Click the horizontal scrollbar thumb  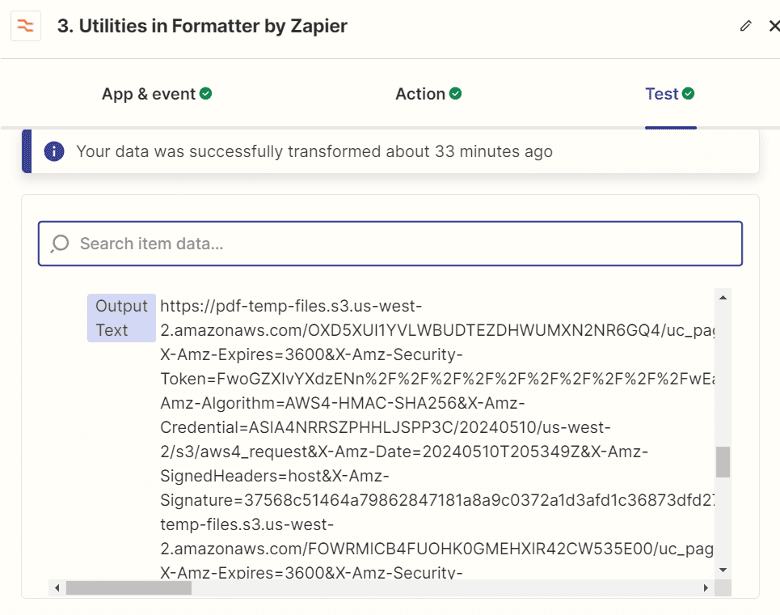pyautogui.click(x=129, y=588)
